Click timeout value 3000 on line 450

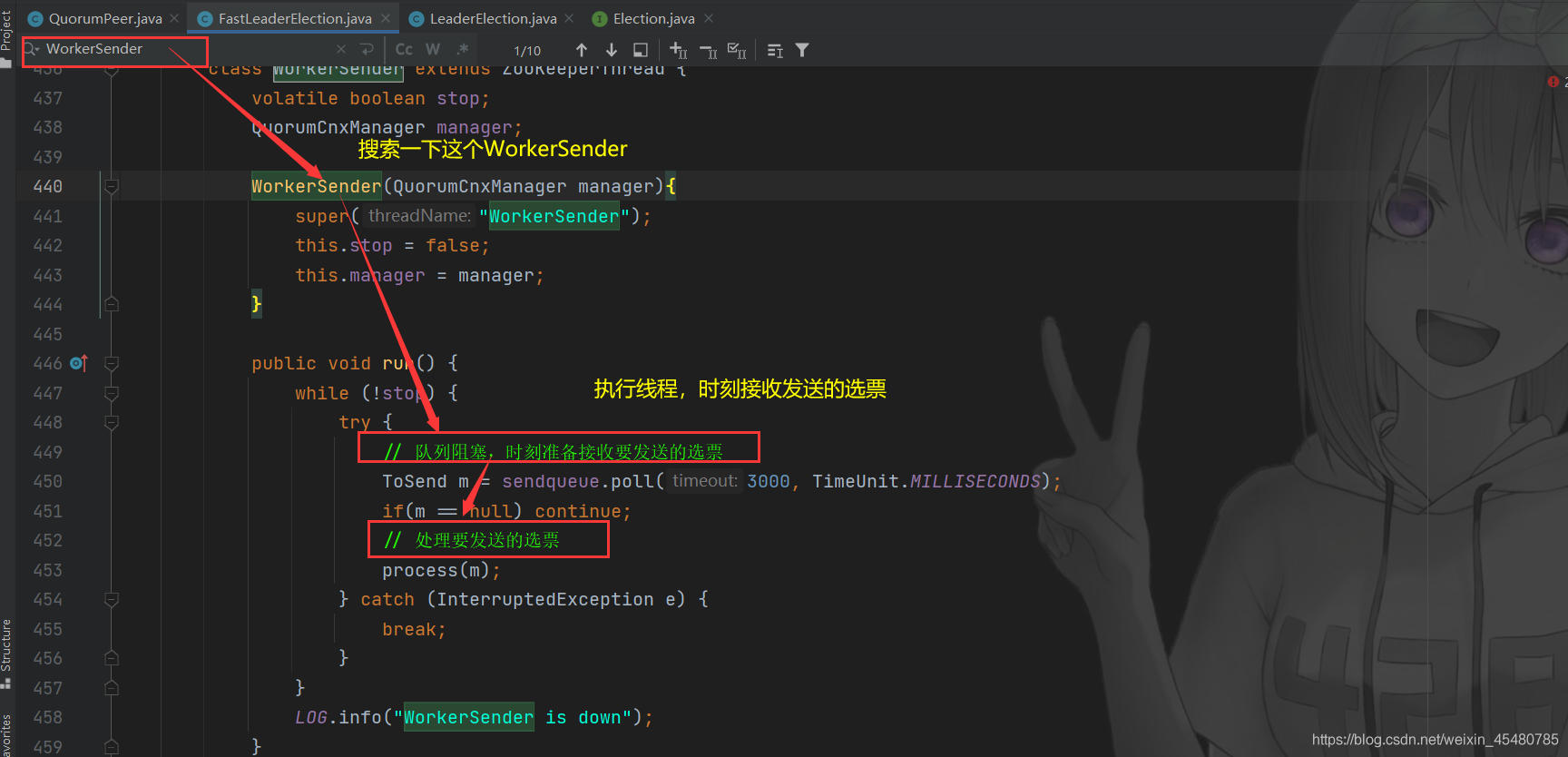[x=769, y=482]
